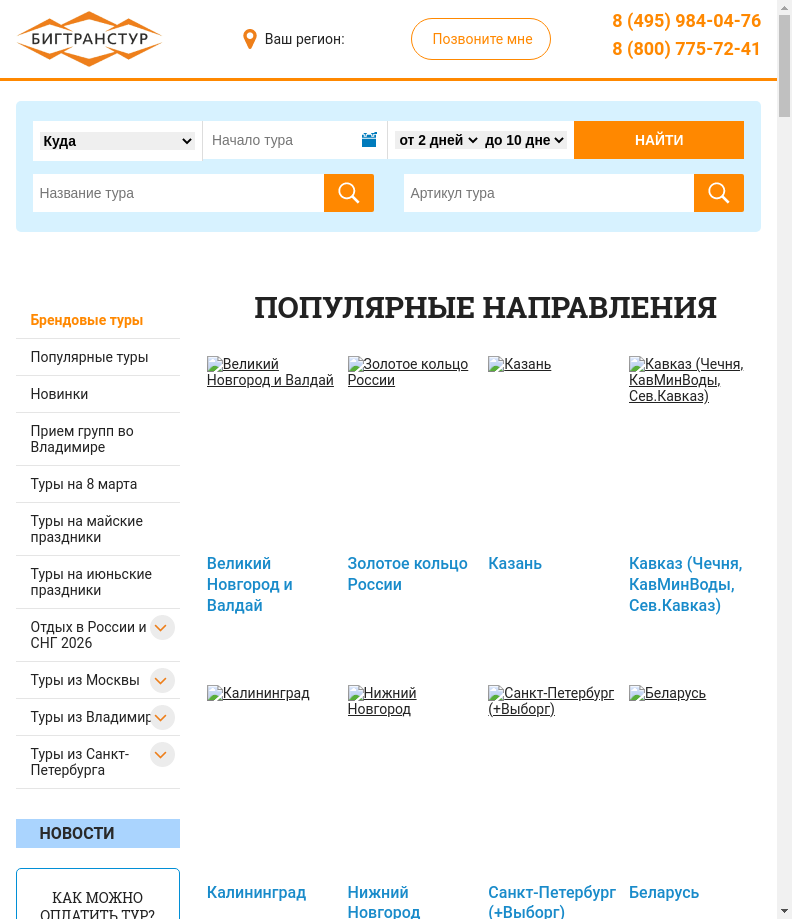Call phone number 8 (800) 775-72-41
Screen dimensions: 792x919
point(686,49)
